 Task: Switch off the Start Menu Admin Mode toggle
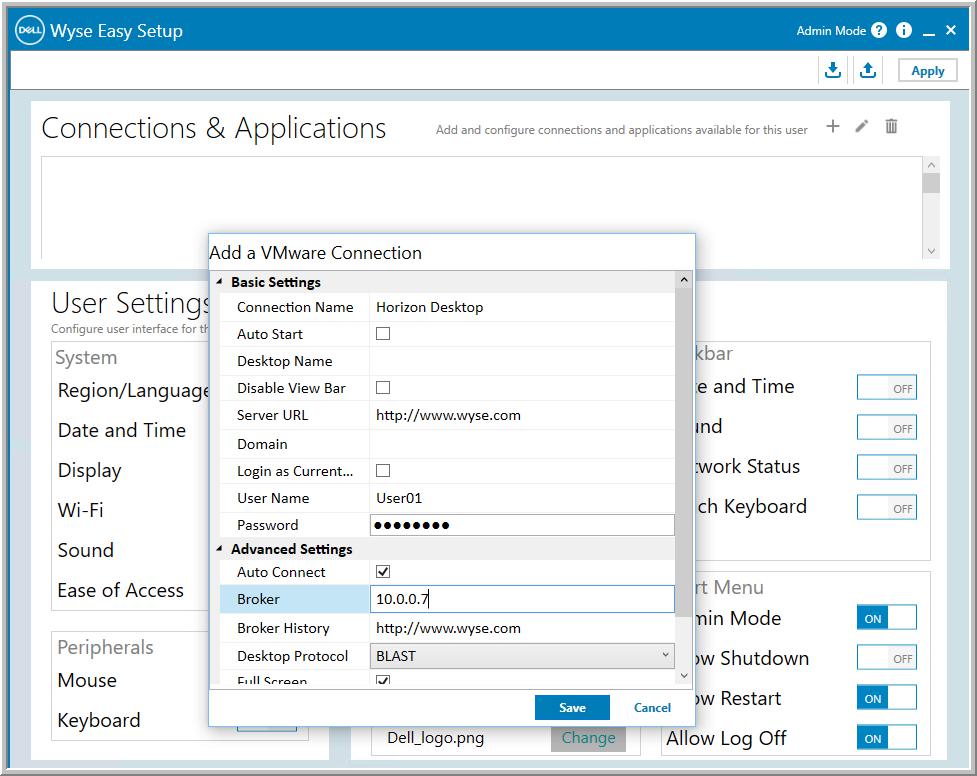[x=887, y=618]
